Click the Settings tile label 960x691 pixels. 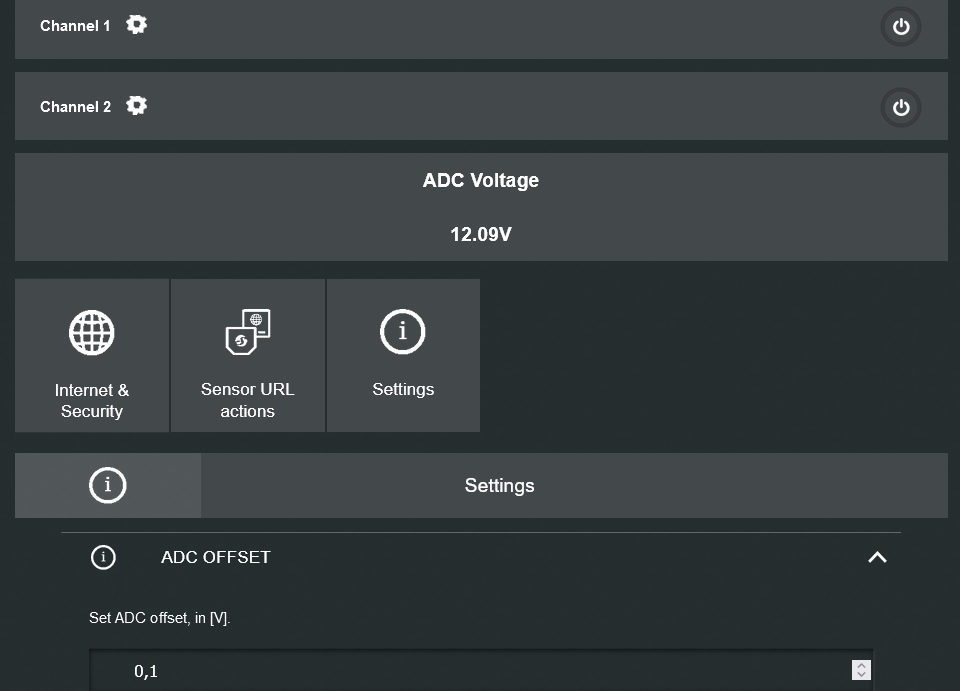tap(403, 389)
